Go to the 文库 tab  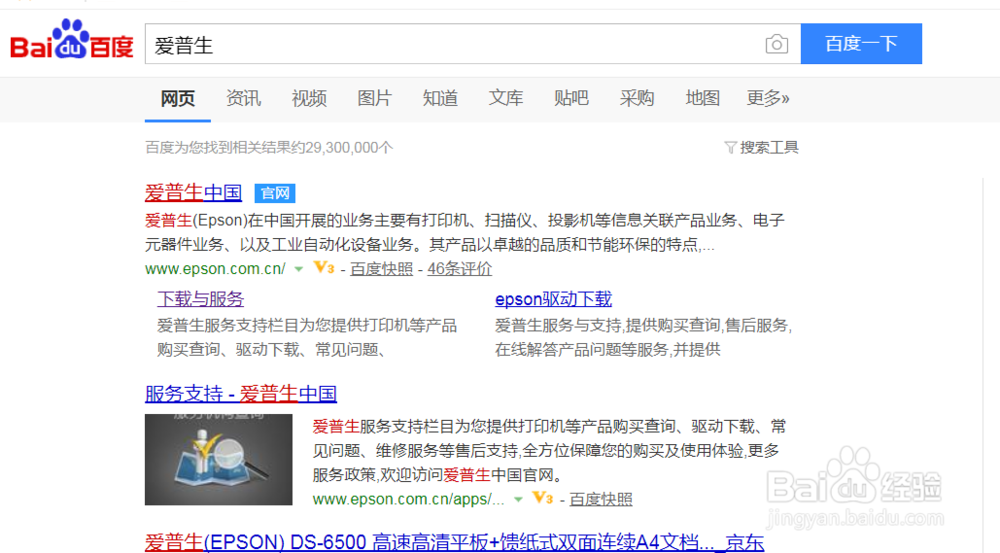click(506, 98)
